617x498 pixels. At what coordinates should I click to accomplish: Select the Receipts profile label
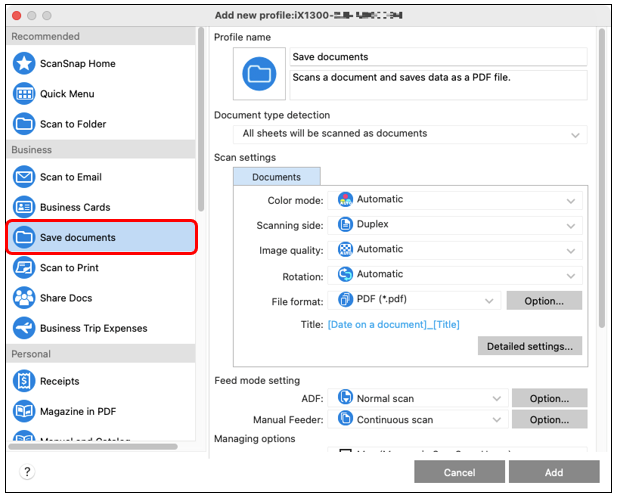59,381
